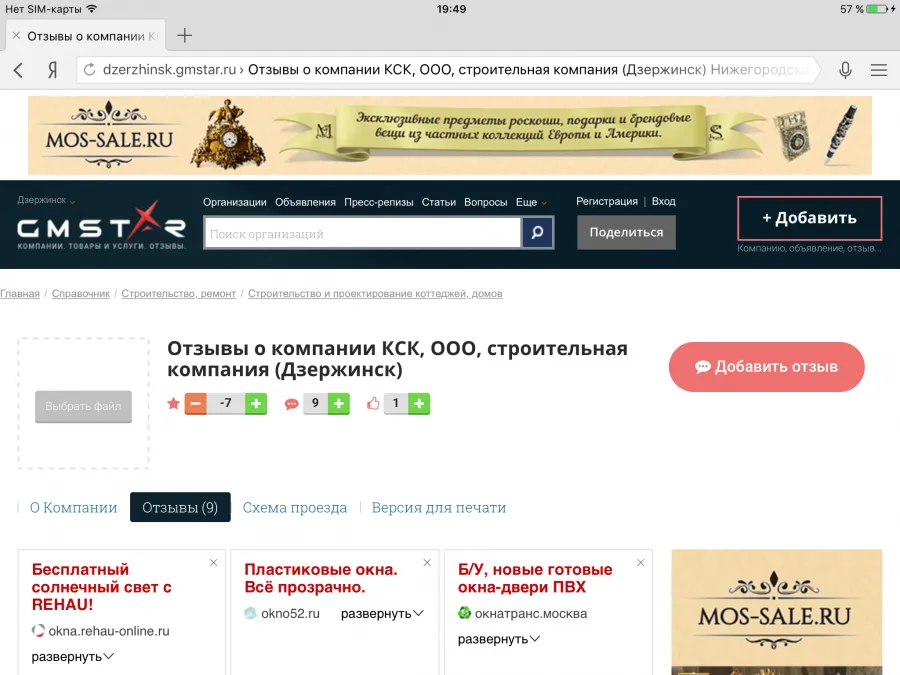The width and height of the screenshot is (900, 675).
Task: Tap the Wi-Fi icon in status bar
Action: click(x=92, y=9)
